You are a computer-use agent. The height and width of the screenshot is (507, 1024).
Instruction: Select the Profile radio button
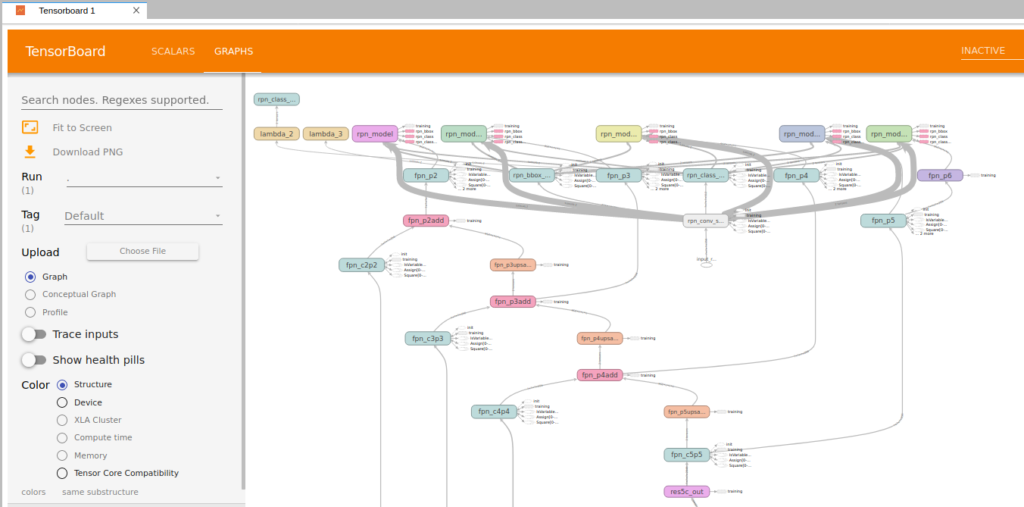click(30, 312)
